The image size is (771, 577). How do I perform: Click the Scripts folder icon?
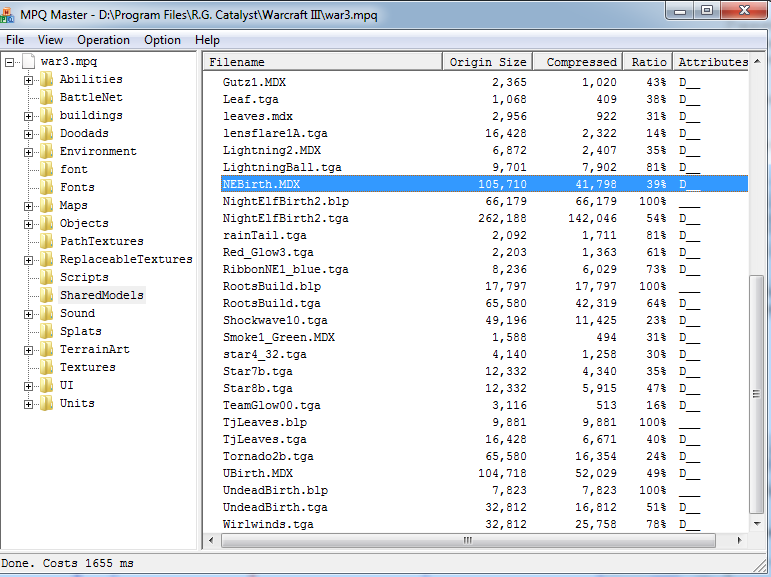(46, 277)
